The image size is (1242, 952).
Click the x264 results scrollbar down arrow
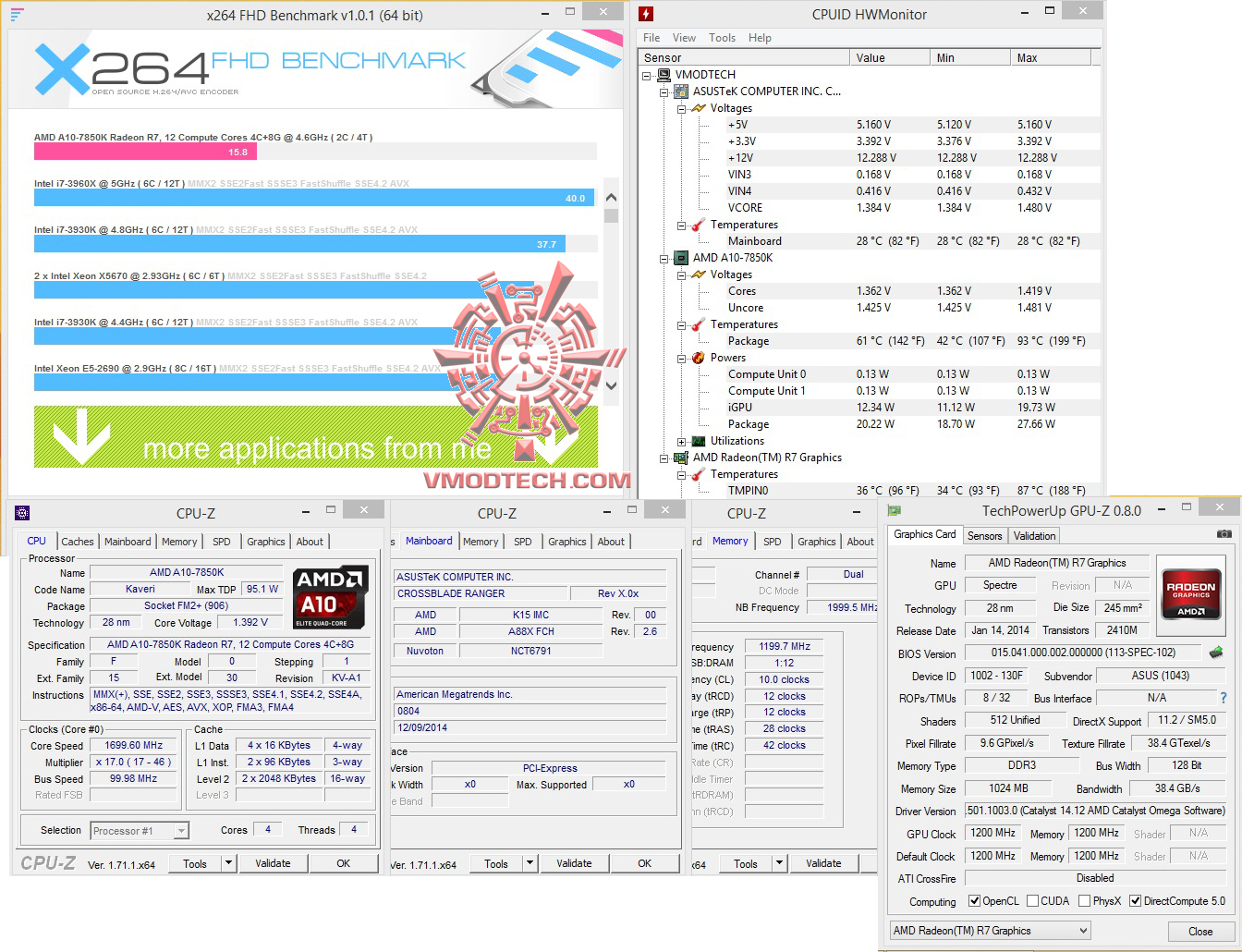(611, 385)
